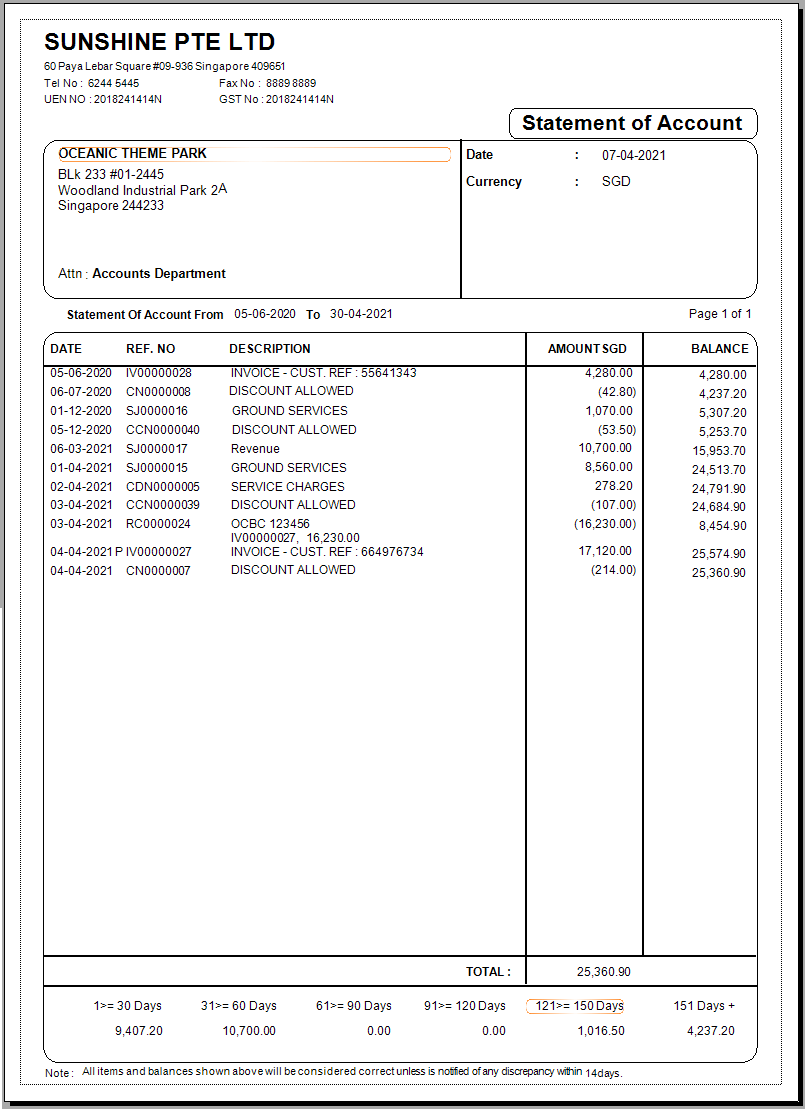808x1112 pixels.
Task: Select the SGD currency value
Action: [616, 182]
